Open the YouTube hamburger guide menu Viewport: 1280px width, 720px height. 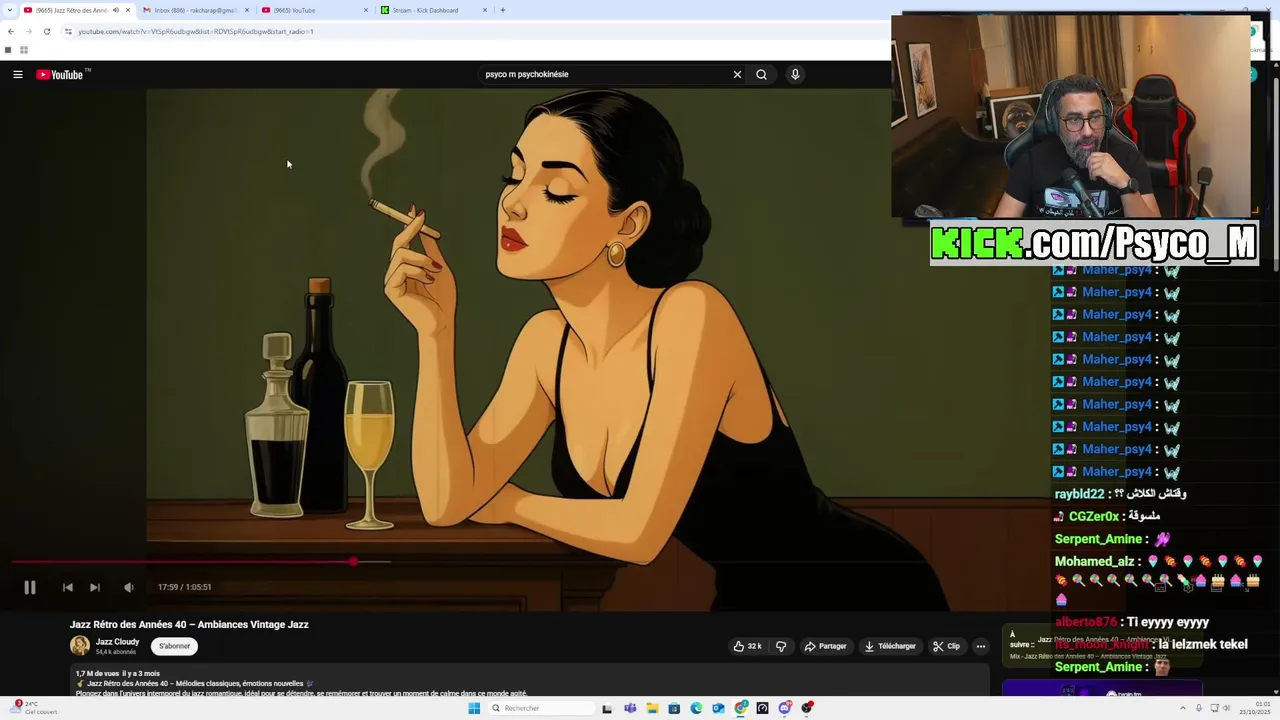point(18,74)
